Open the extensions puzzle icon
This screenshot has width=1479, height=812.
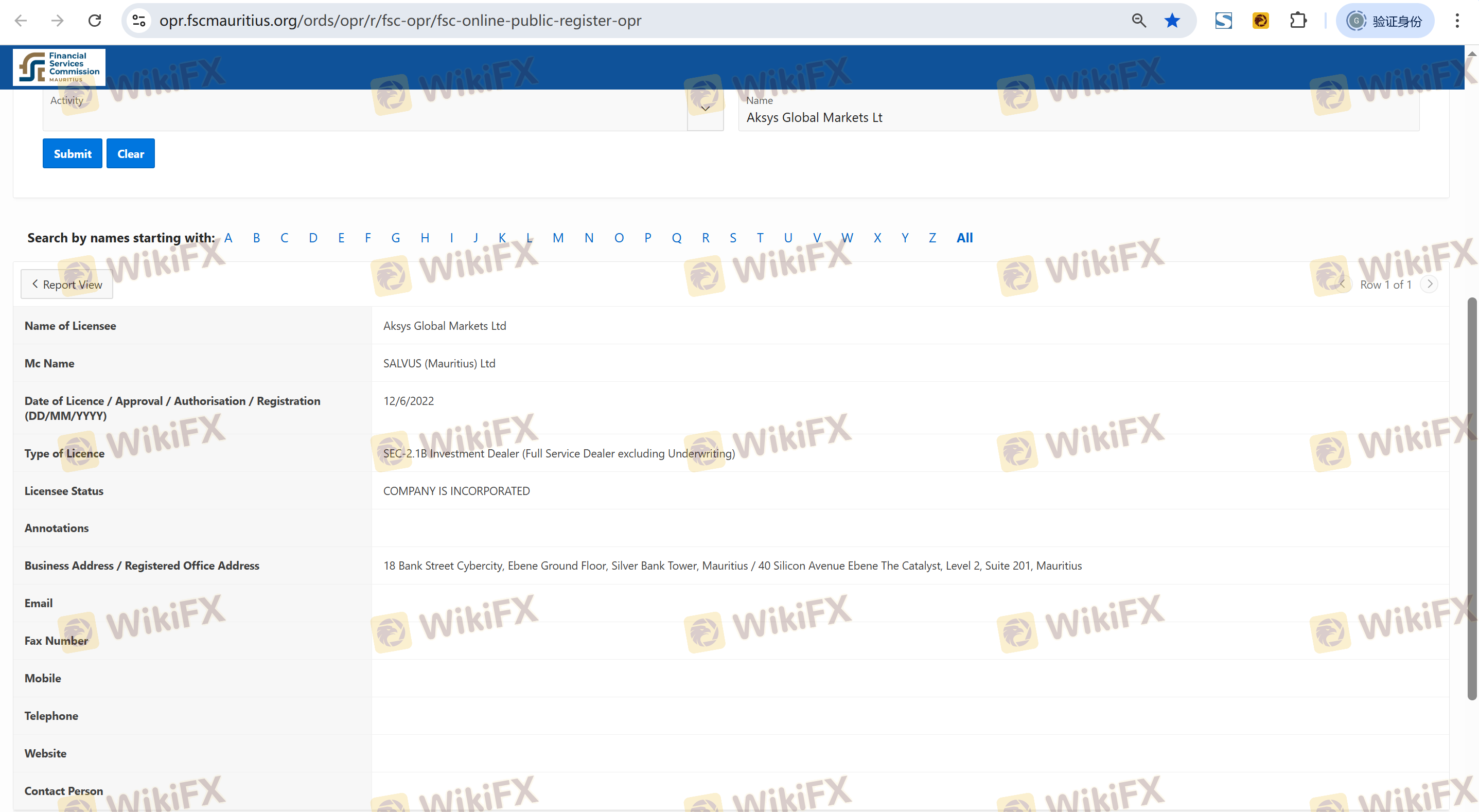(x=1297, y=21)
